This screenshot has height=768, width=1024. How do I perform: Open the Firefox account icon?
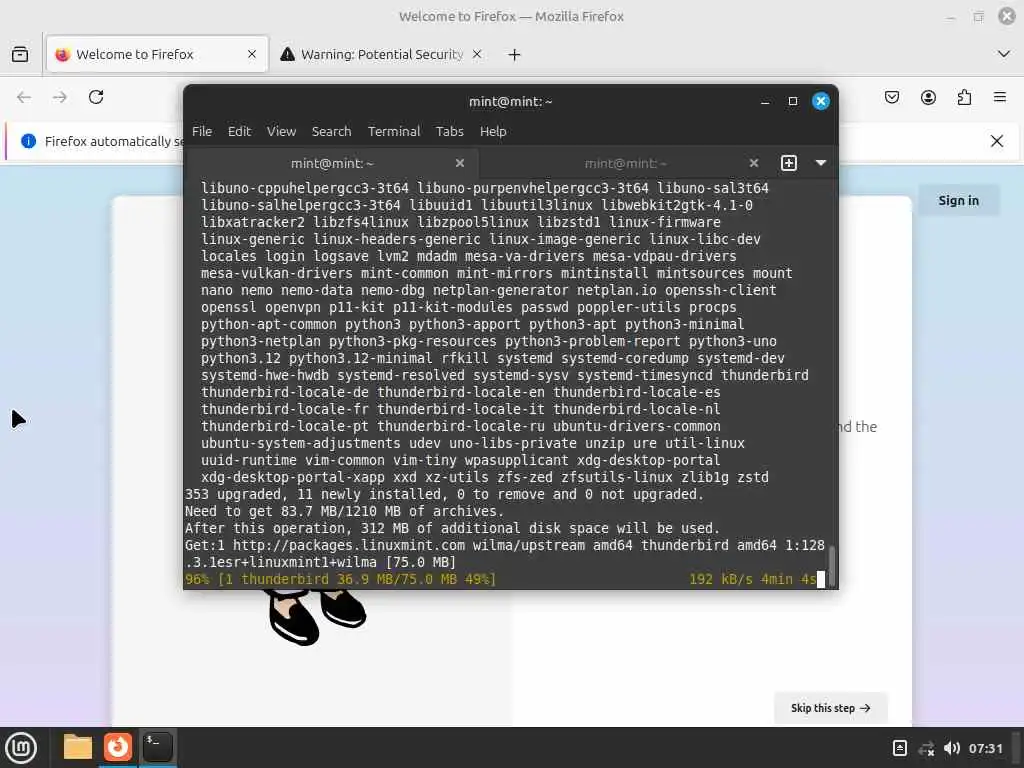pos(928,97)
